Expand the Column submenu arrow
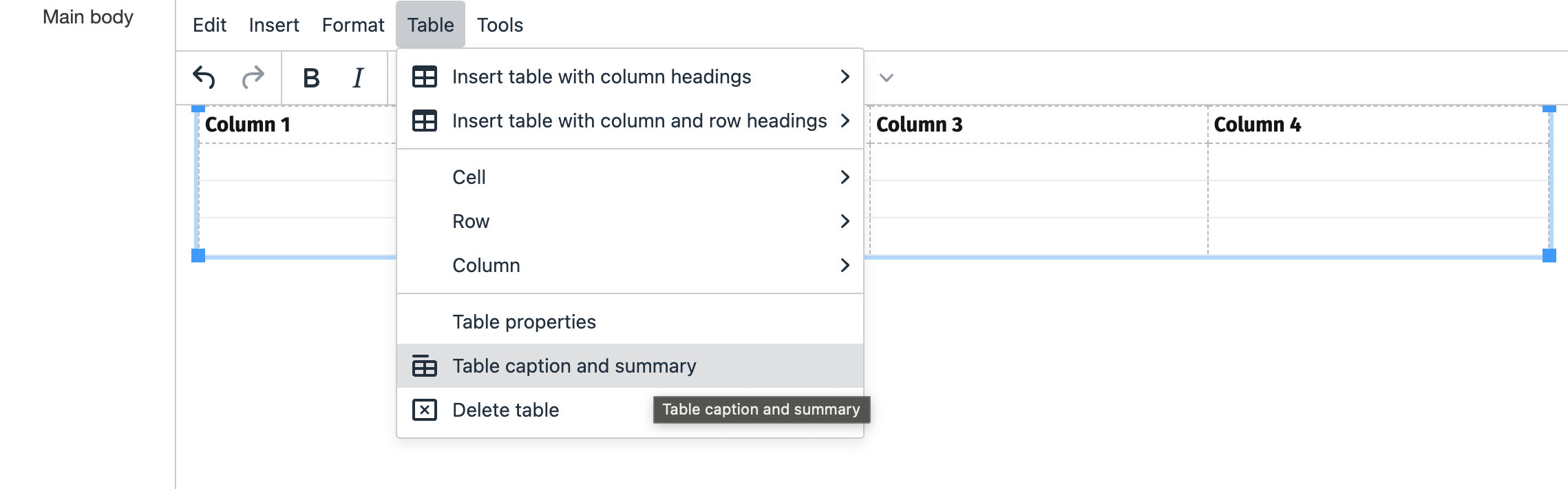 click(845, 265)
